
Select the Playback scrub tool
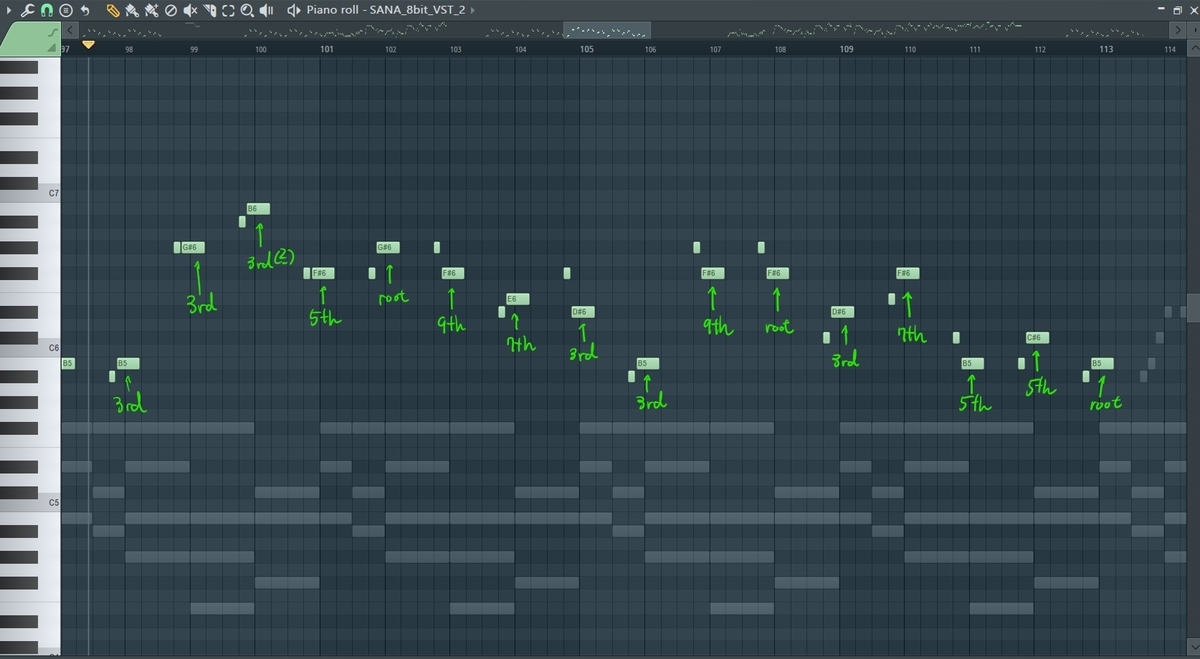(266, 10)
